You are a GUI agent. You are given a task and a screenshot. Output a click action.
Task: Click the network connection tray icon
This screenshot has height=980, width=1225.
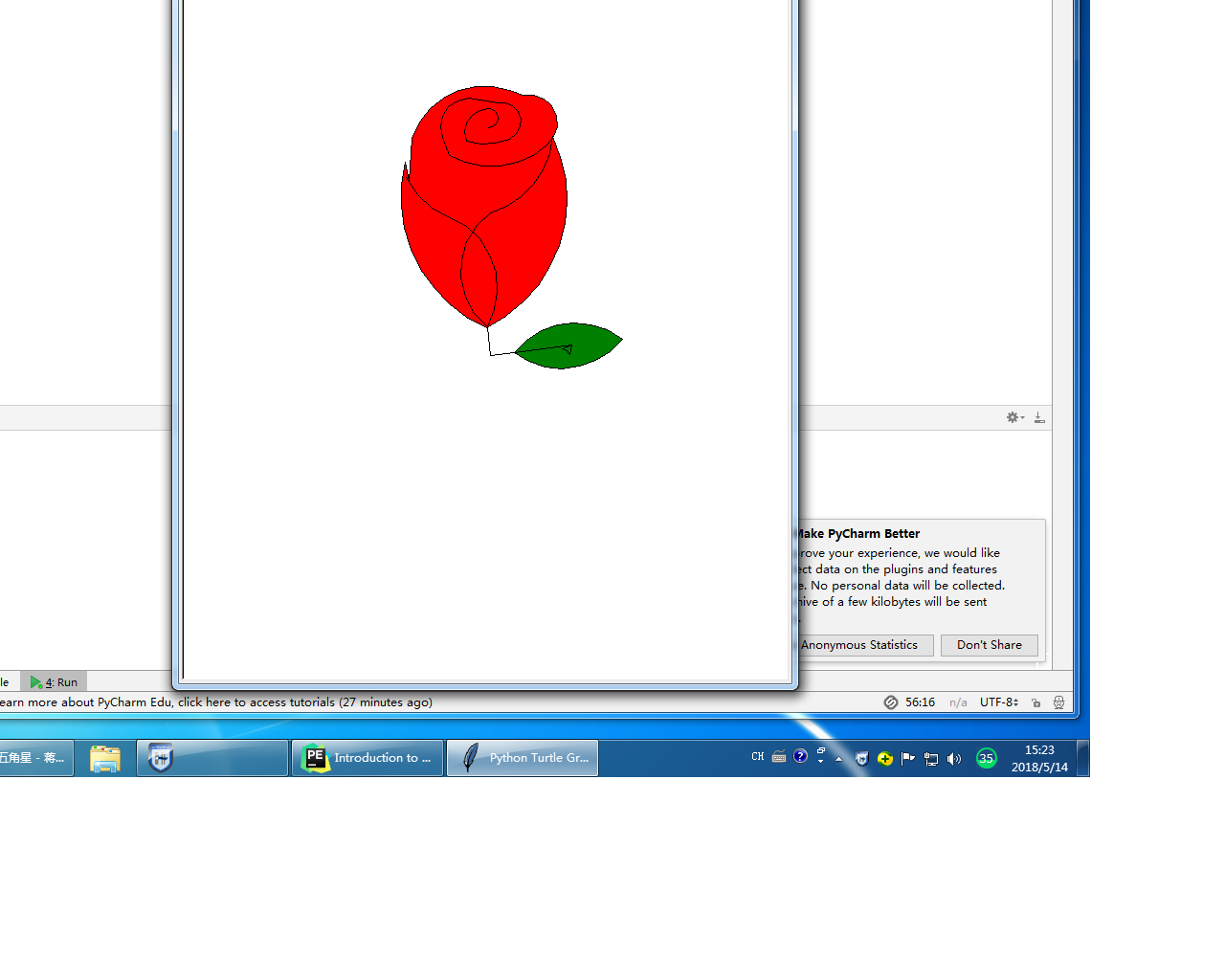click(x=931, y=759)
